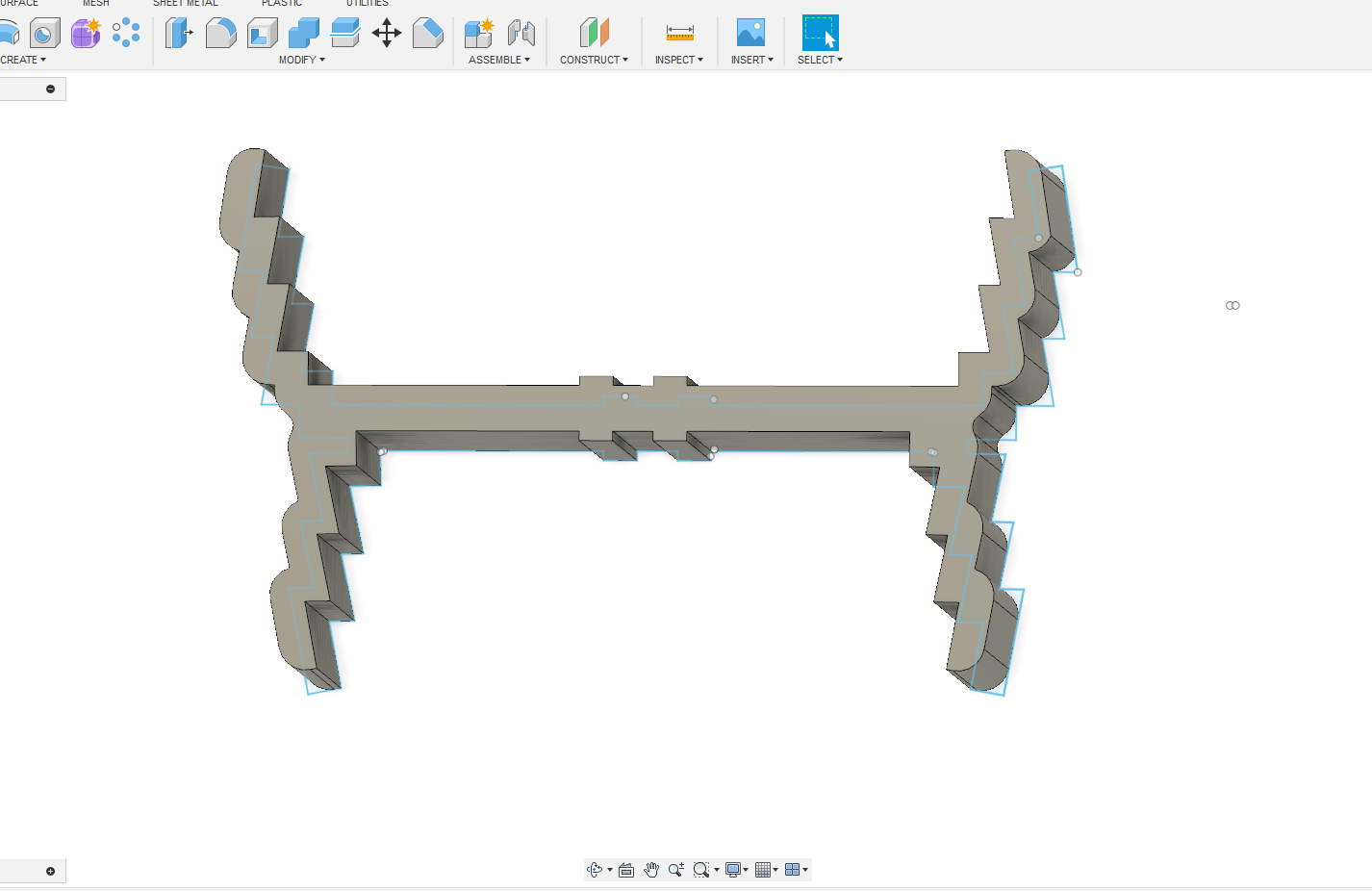Switch to the SHEET METAL tab
The height and width of the screenshot is (891, 1372).
186,4
